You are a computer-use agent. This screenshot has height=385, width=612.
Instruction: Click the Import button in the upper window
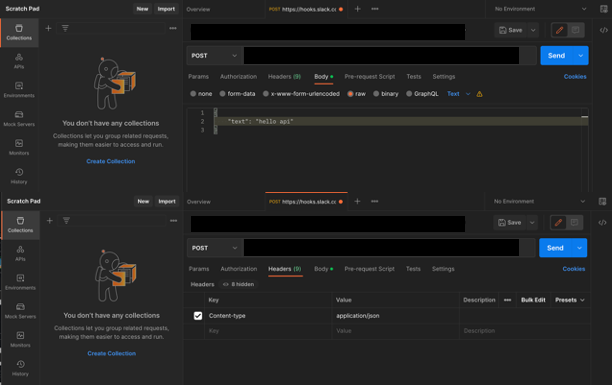point(166,9)
